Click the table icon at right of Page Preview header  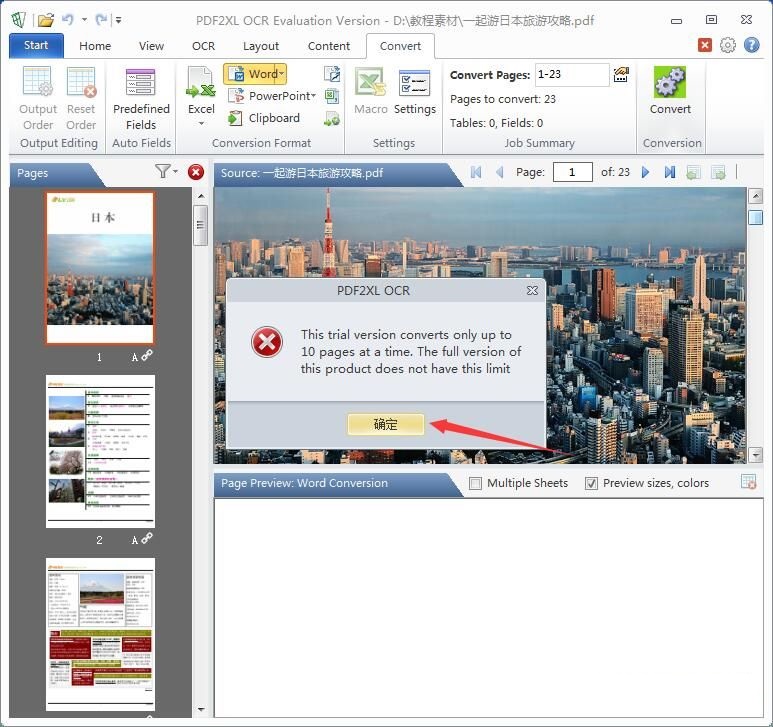click(748, 482)
